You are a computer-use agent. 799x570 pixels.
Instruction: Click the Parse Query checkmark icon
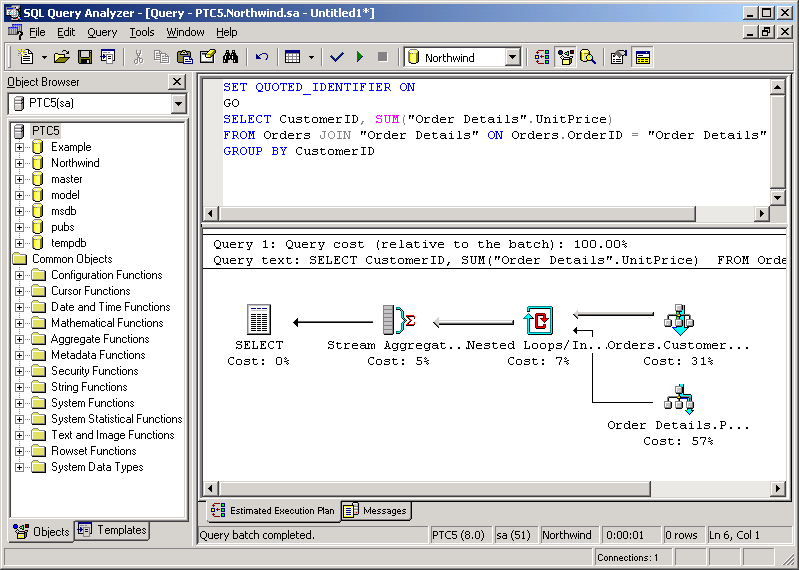tap(337, 57)
